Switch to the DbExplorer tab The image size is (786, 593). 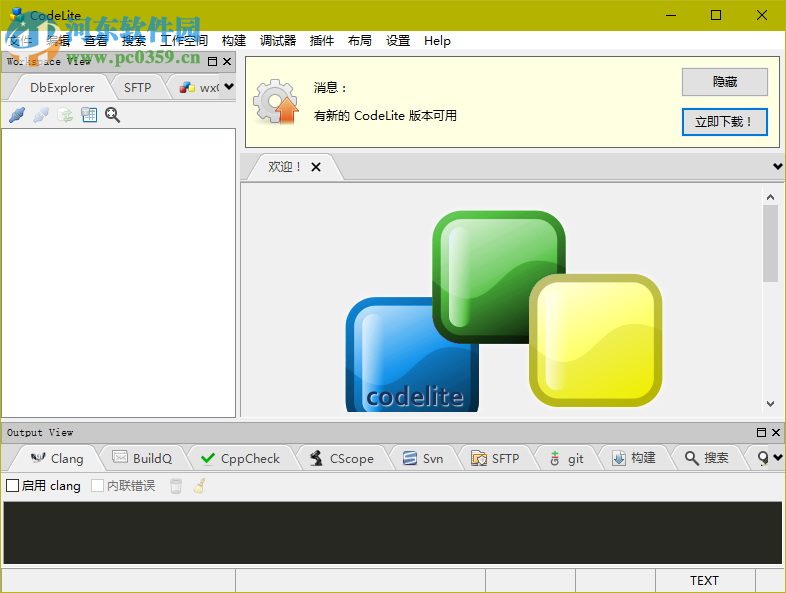[62, 88]
